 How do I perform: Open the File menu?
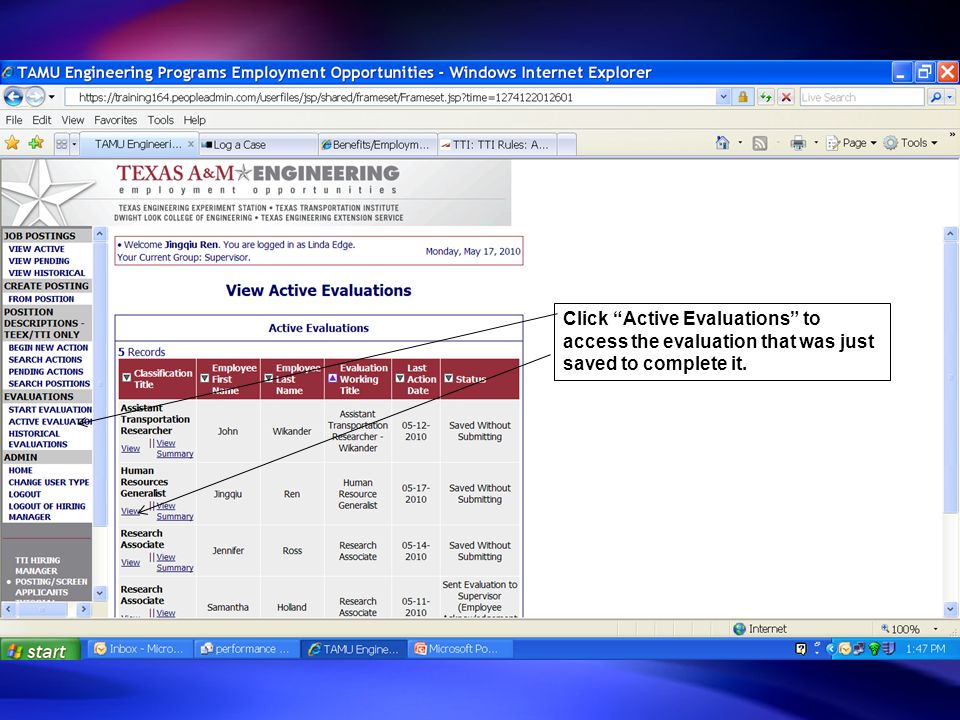coord(13,120)
